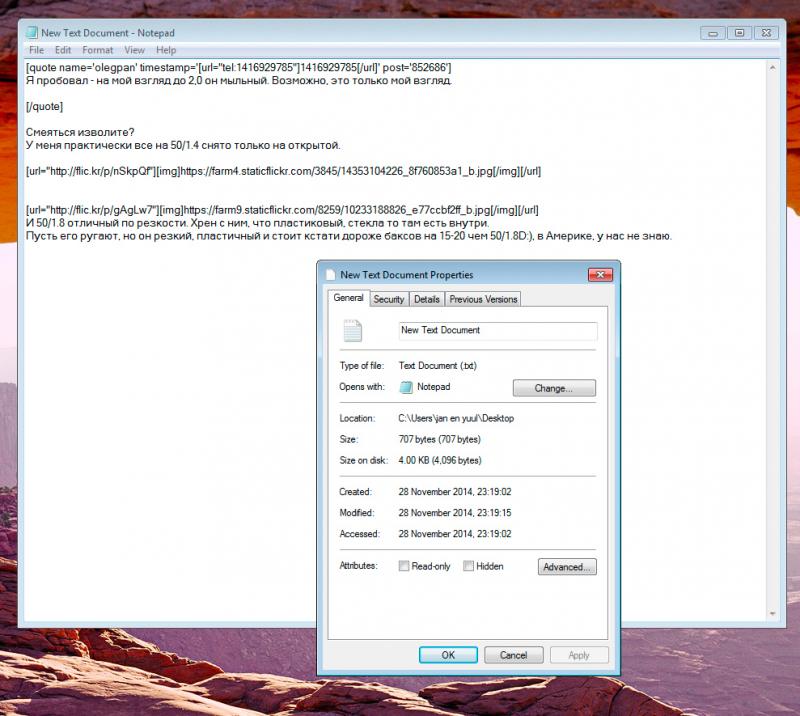This screenshot has width=800, height=716.
Task: Click the line beginning 'У меня практически'
Action: 183,145
